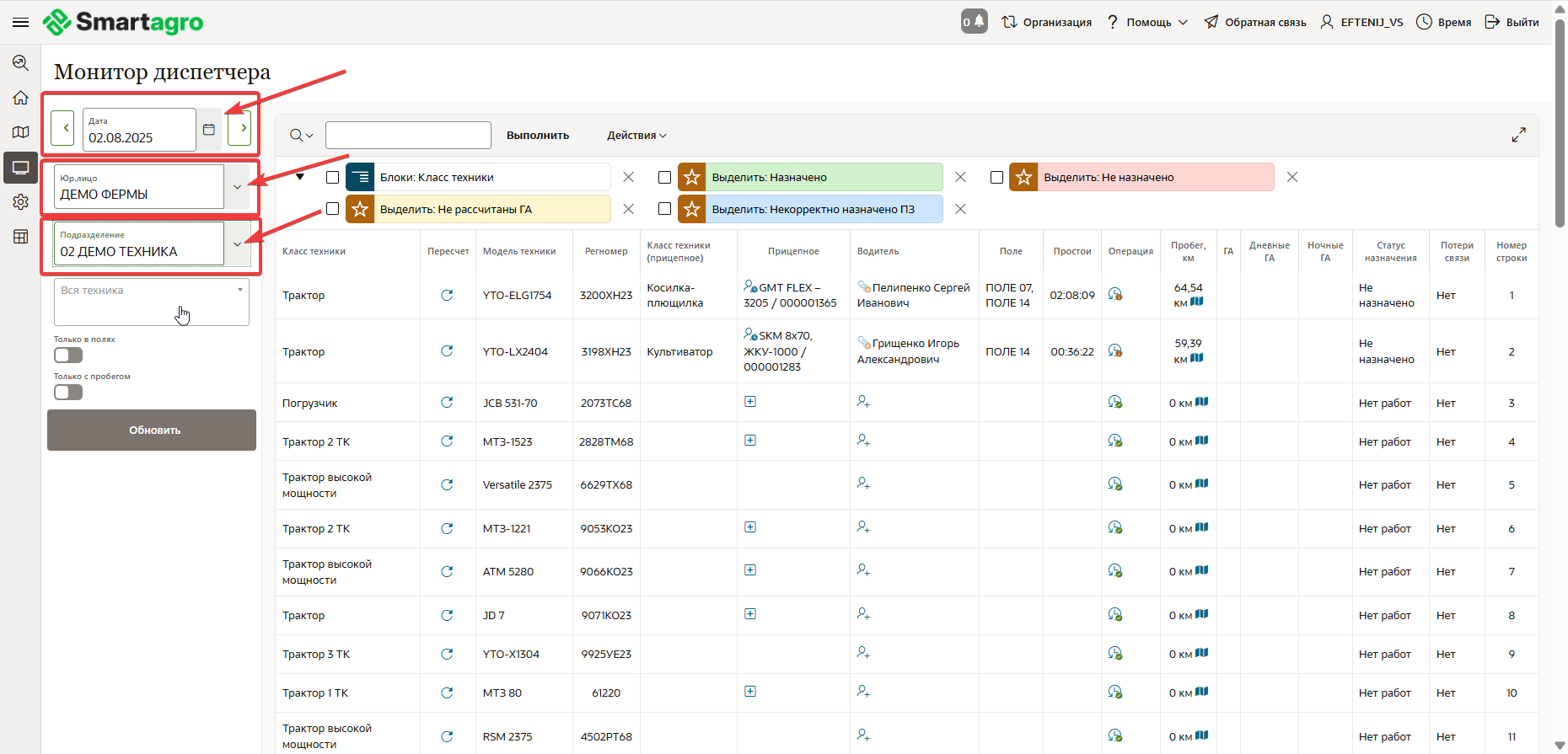The height and width of the screenshot is (754, 1568).
Task: Open the settings gear in sidebar
Action: (20, 202)
